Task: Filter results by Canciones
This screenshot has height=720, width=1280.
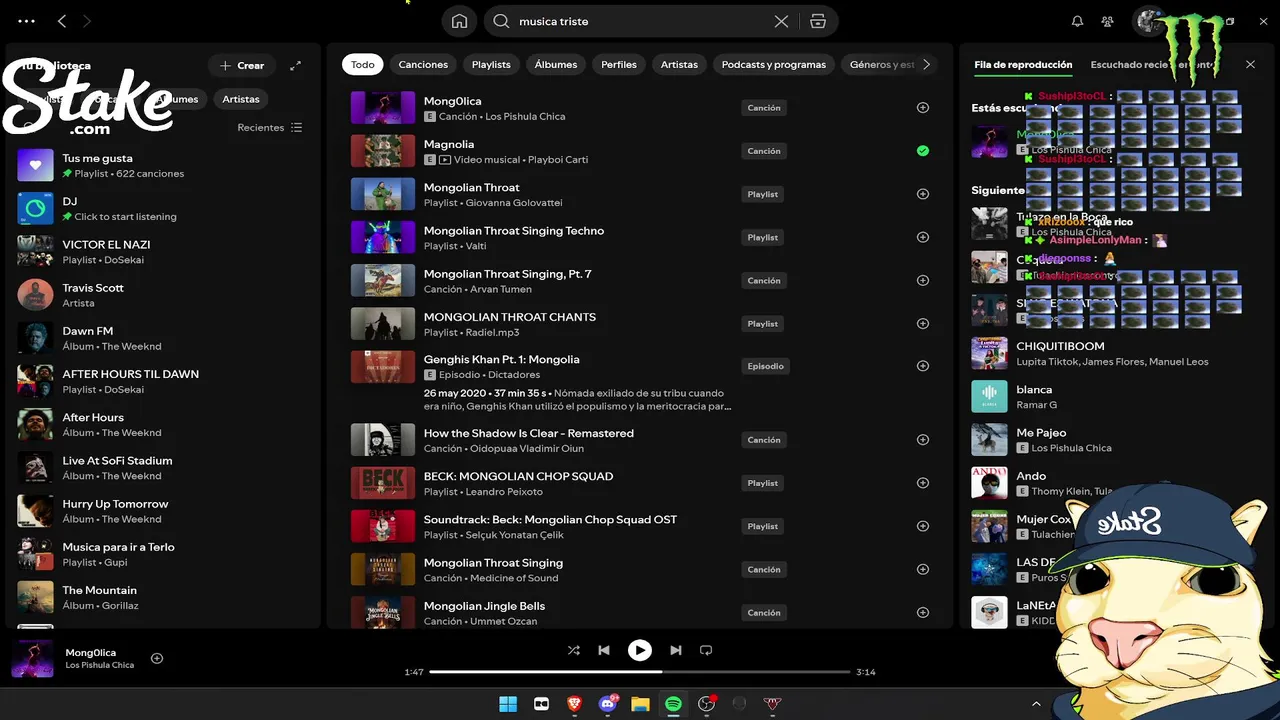Action: pyautogui.click(x=423, y=64)
